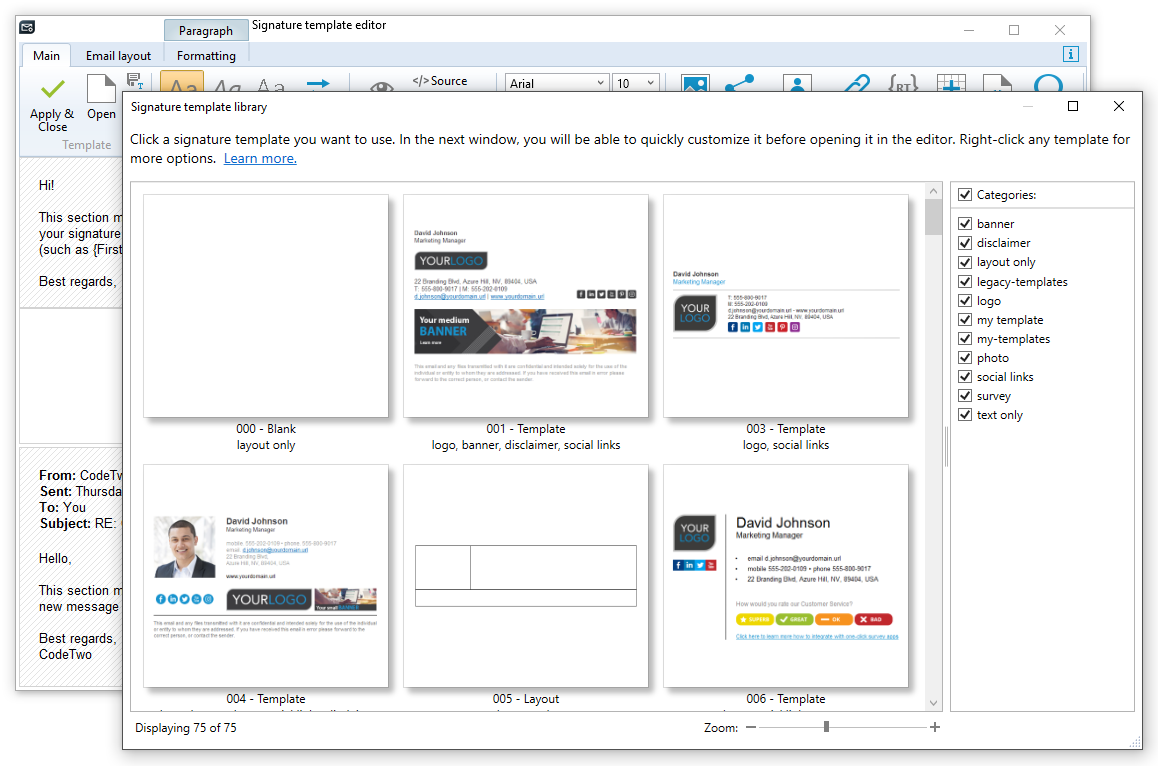
Task: Uncheck the photo category
Action: (x=965, y=358)
